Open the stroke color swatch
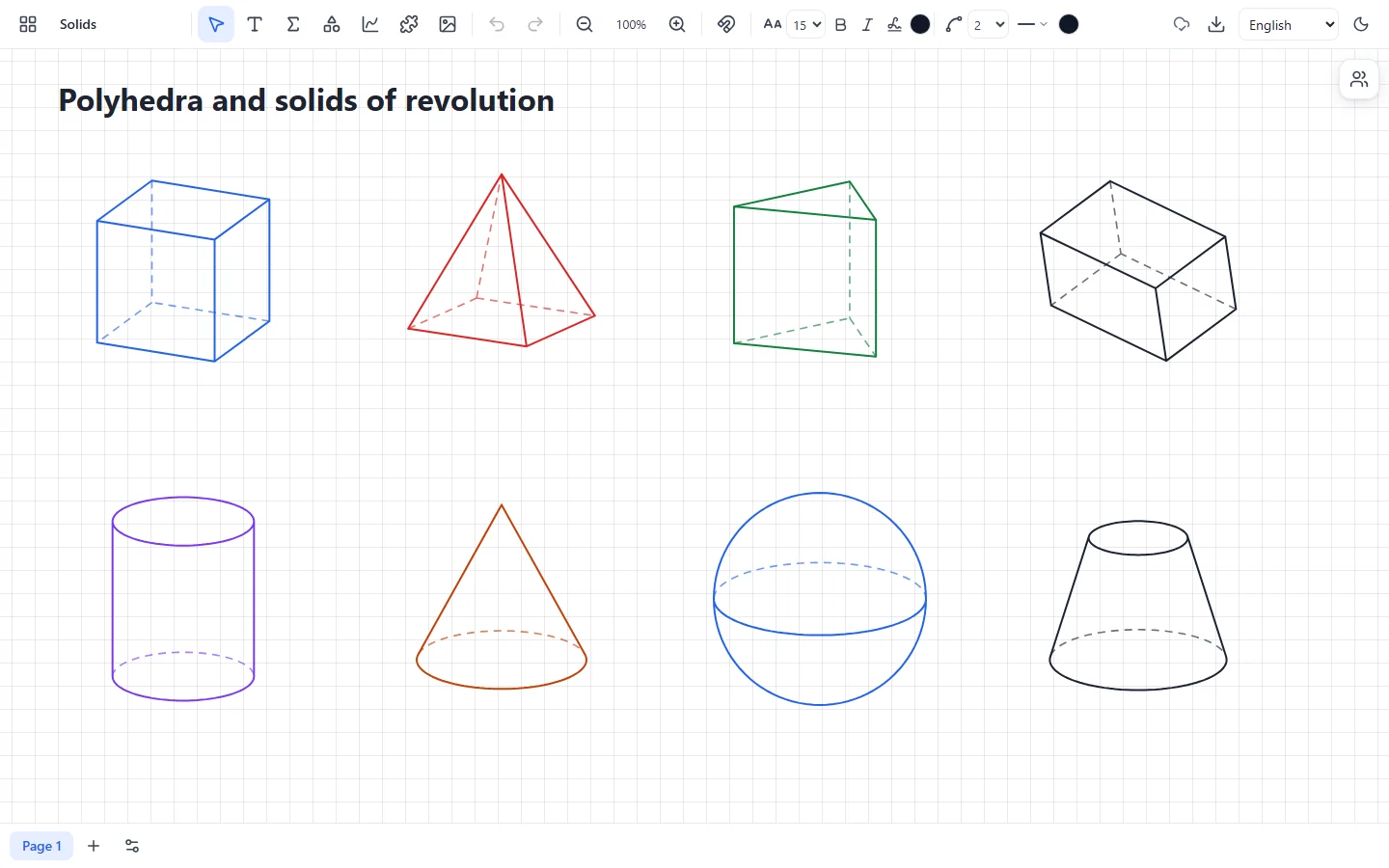Viewport: 1389px width, 868px height. point(1069,24)
